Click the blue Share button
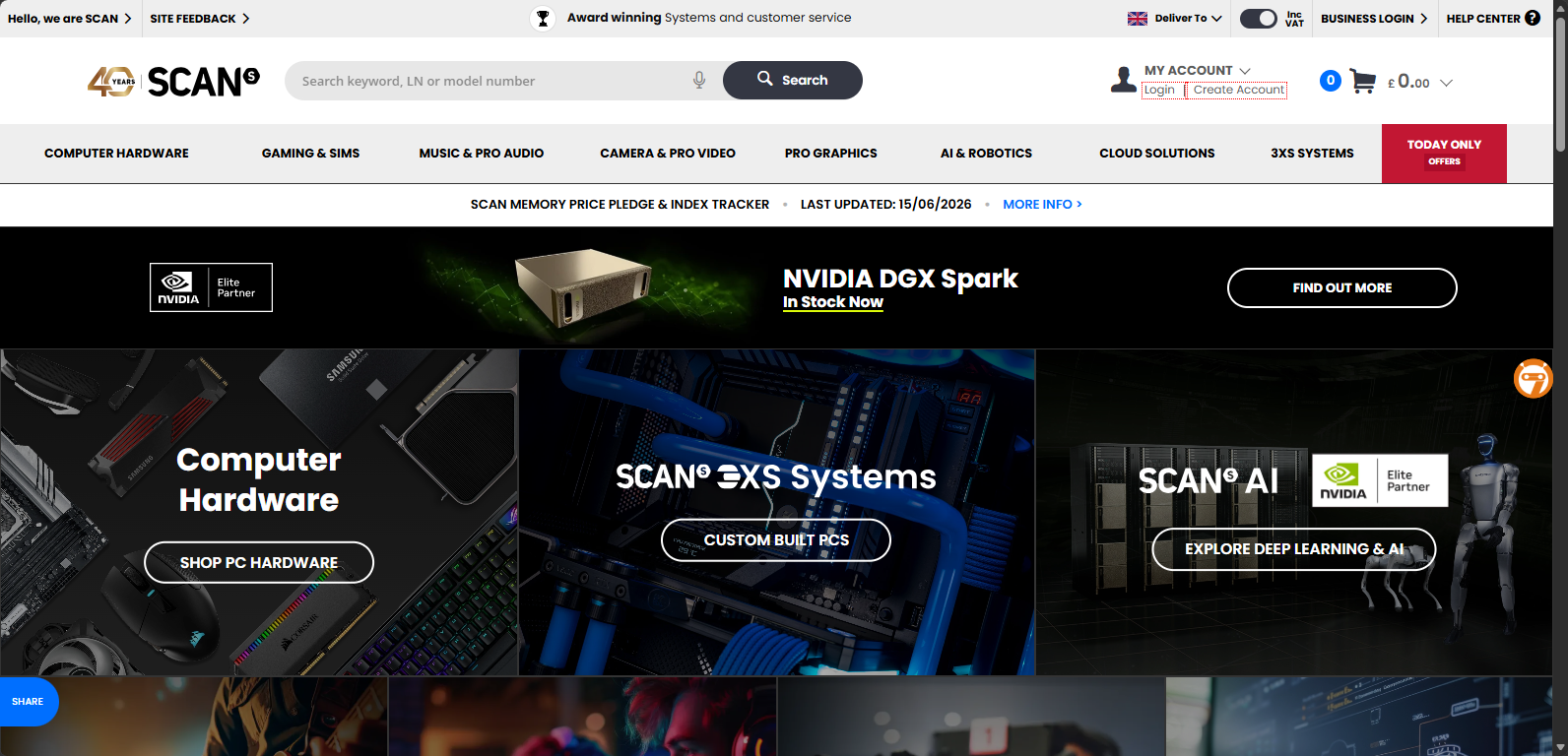The image size is (1568, 756). [28, 702]
